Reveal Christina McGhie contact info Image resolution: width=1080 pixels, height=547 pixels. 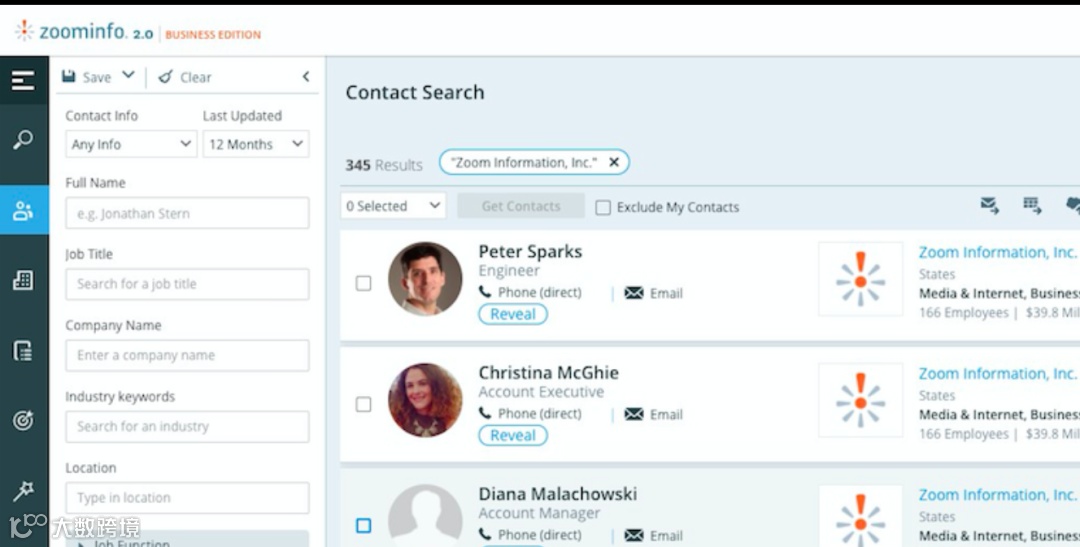pos(513,435)
